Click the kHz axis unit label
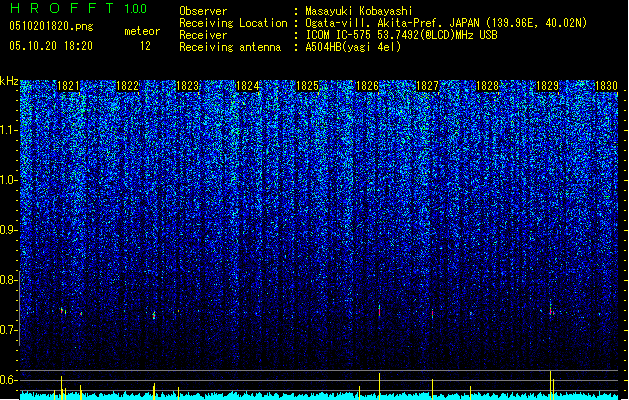This screenshot has width=629, height=400. point(9,81)
